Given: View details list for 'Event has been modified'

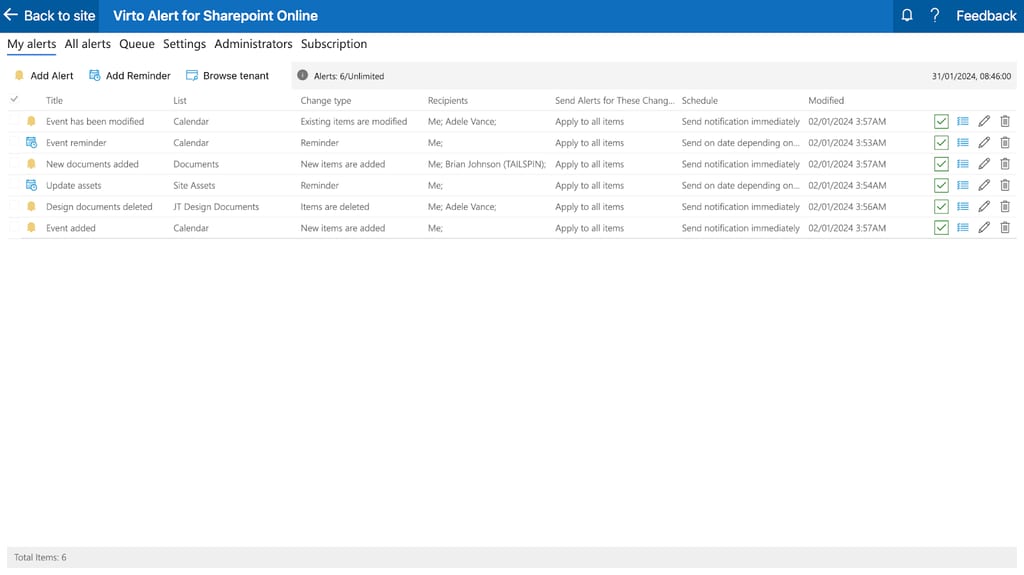Looking at the screenshot, I should [963, 121].
